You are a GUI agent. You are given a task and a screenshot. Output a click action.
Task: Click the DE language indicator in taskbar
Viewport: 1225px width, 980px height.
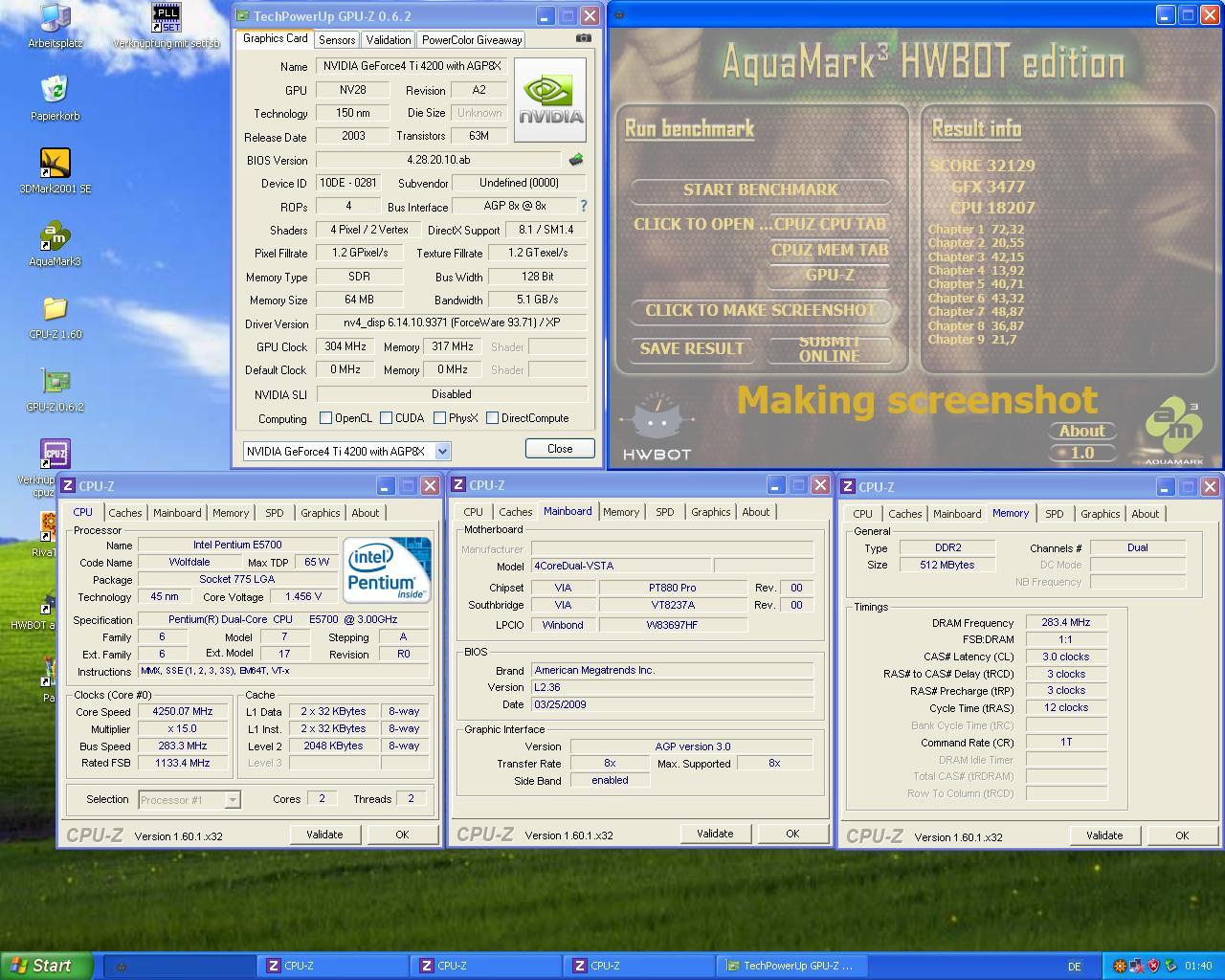pyautogui.click(x=1074, y=967)
